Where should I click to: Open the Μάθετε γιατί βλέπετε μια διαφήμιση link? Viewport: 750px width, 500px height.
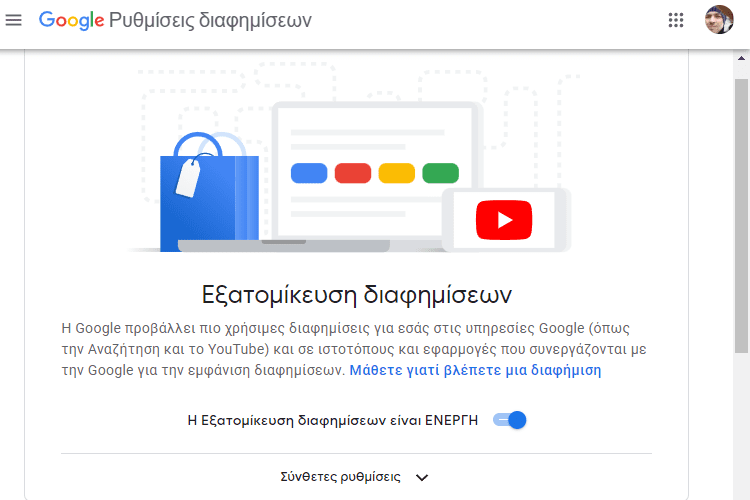tap(475, 370)
